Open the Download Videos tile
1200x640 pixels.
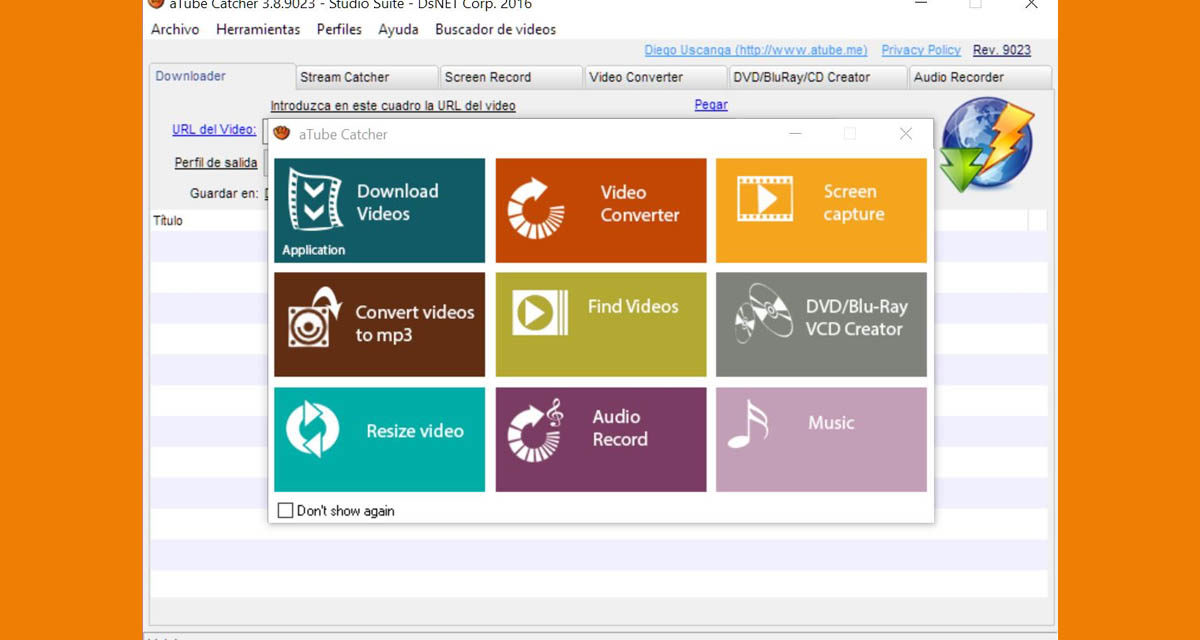379,210
